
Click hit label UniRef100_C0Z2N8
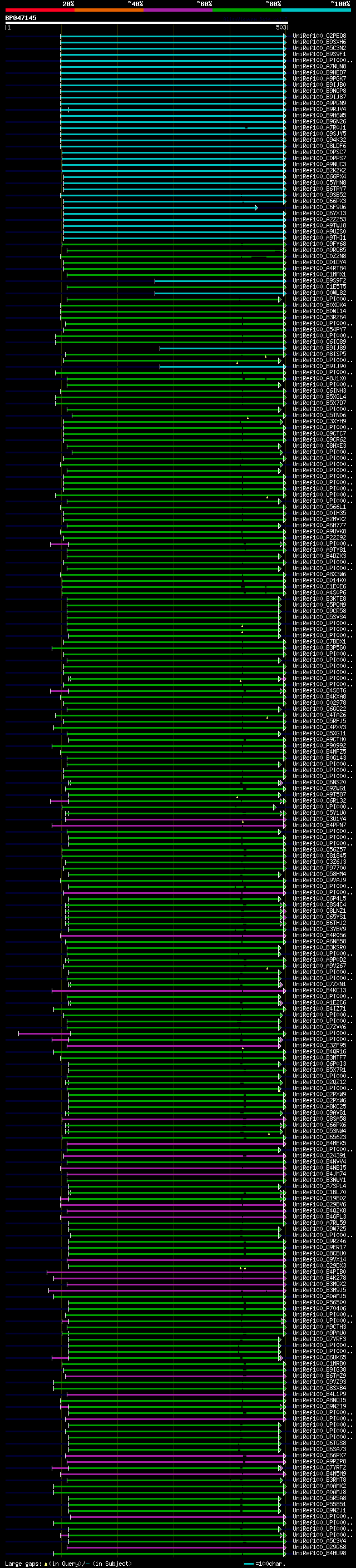coord(319,256)
